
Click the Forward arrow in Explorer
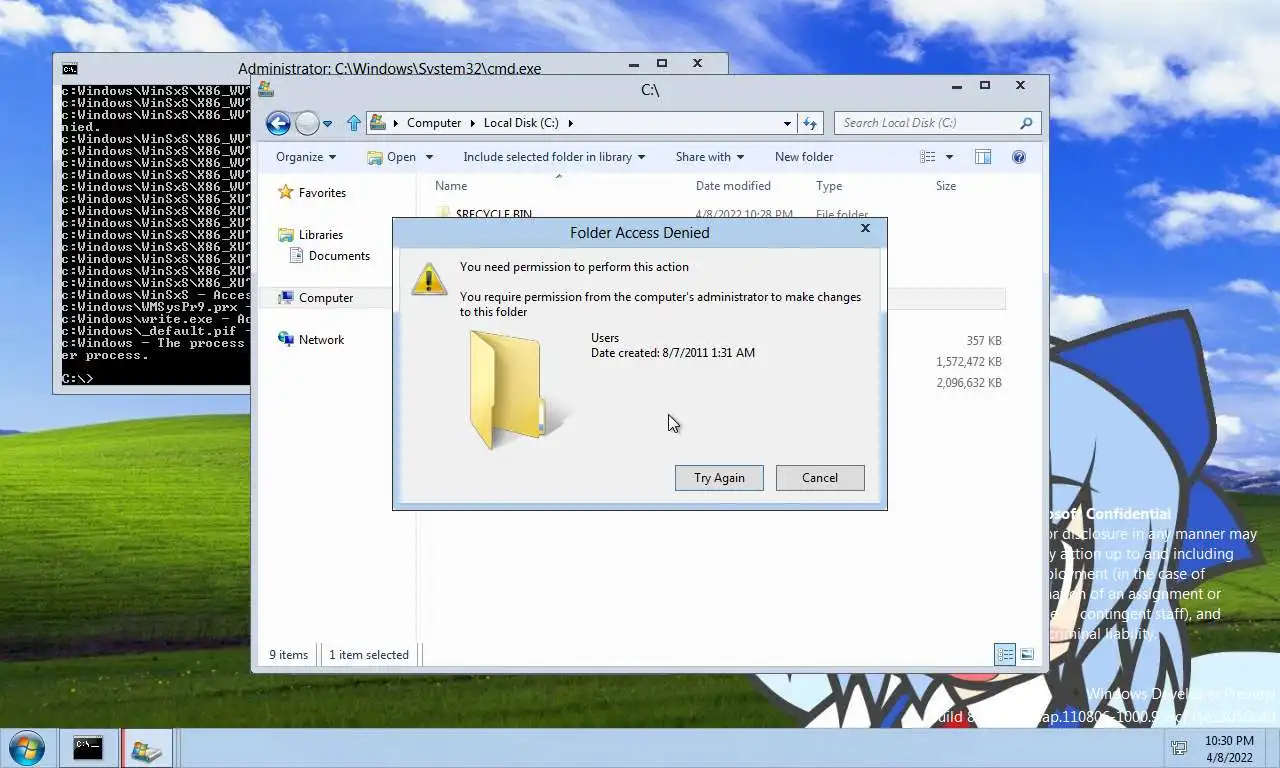click(307, 123)
